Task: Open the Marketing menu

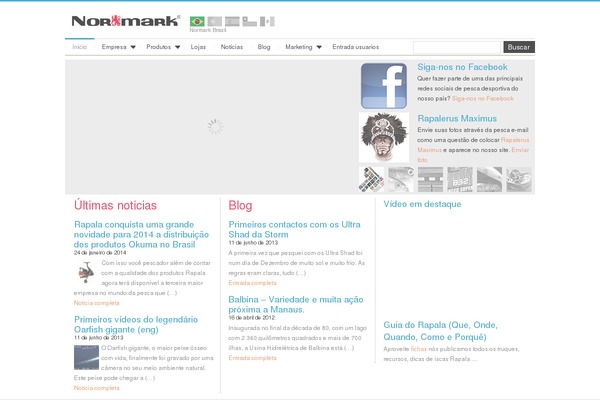Action: coord(298,47)
